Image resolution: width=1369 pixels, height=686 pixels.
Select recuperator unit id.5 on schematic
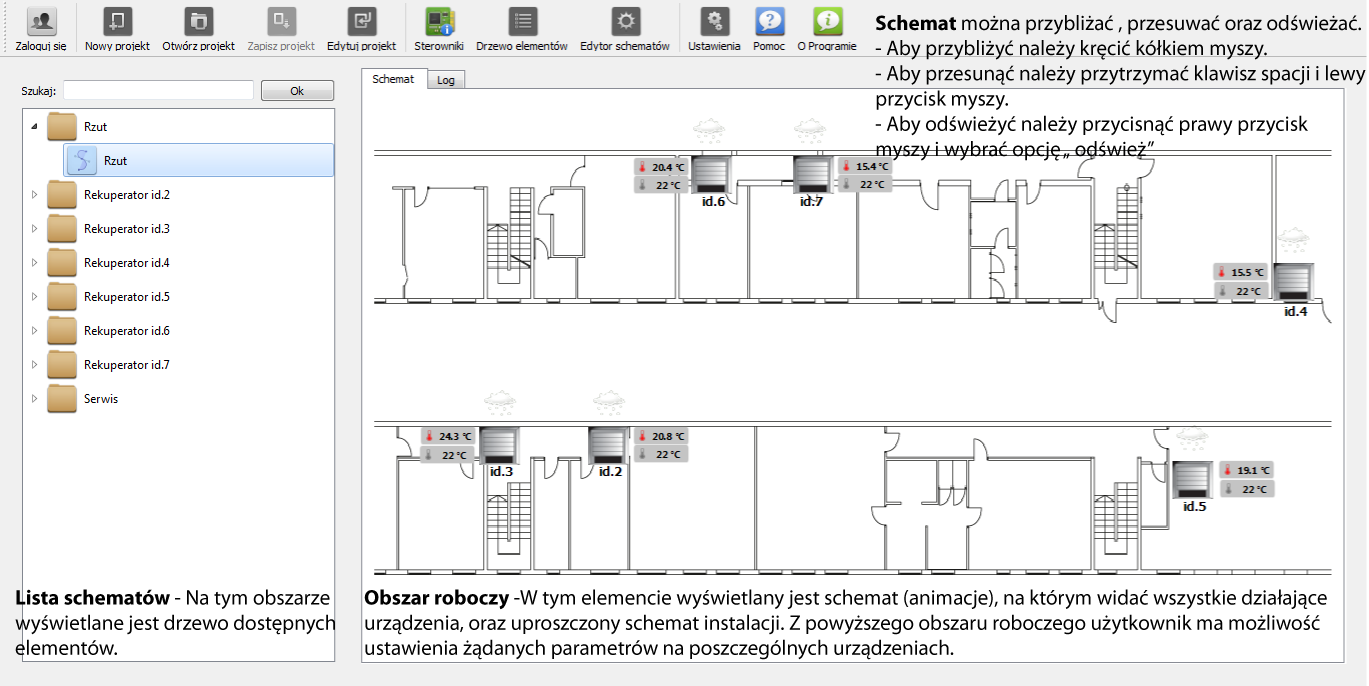tap(1193, 480)
